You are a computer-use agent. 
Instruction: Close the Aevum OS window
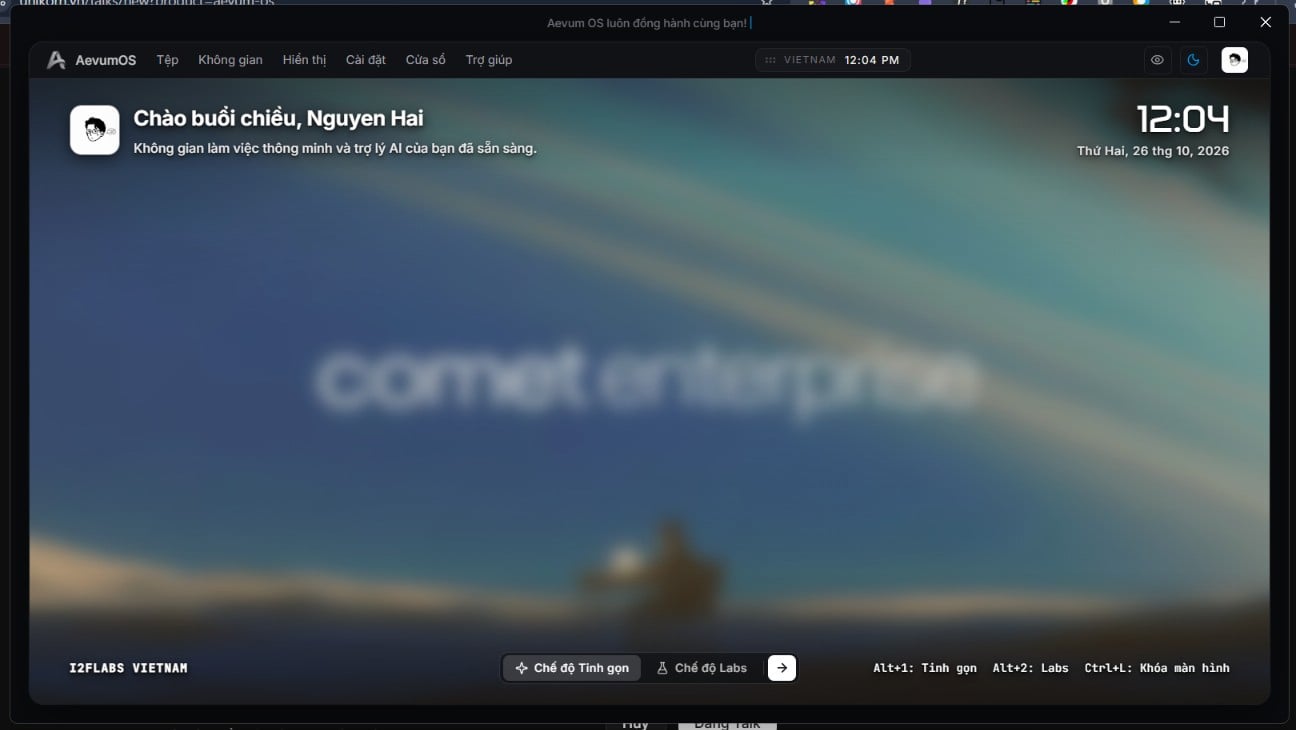(1265, 22)
